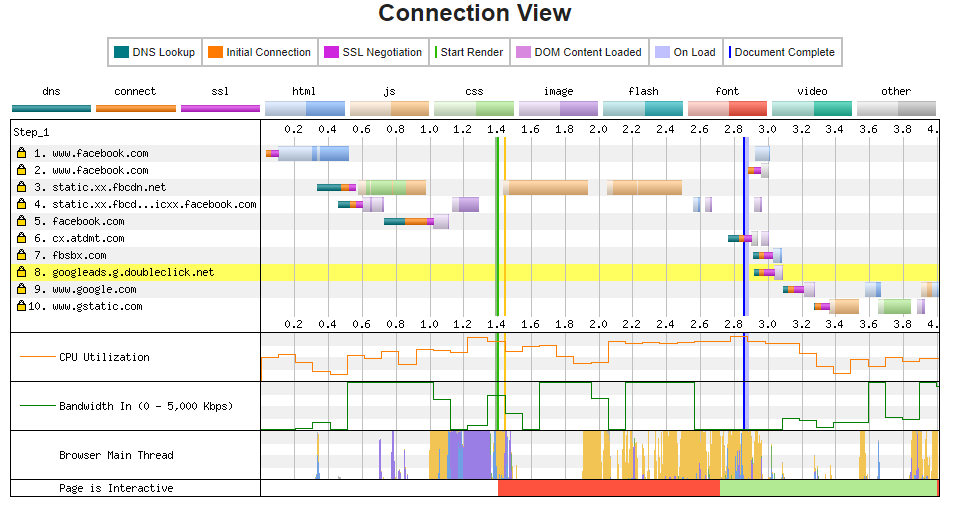Click the Initial Connection orange legend box

[215, 52]
